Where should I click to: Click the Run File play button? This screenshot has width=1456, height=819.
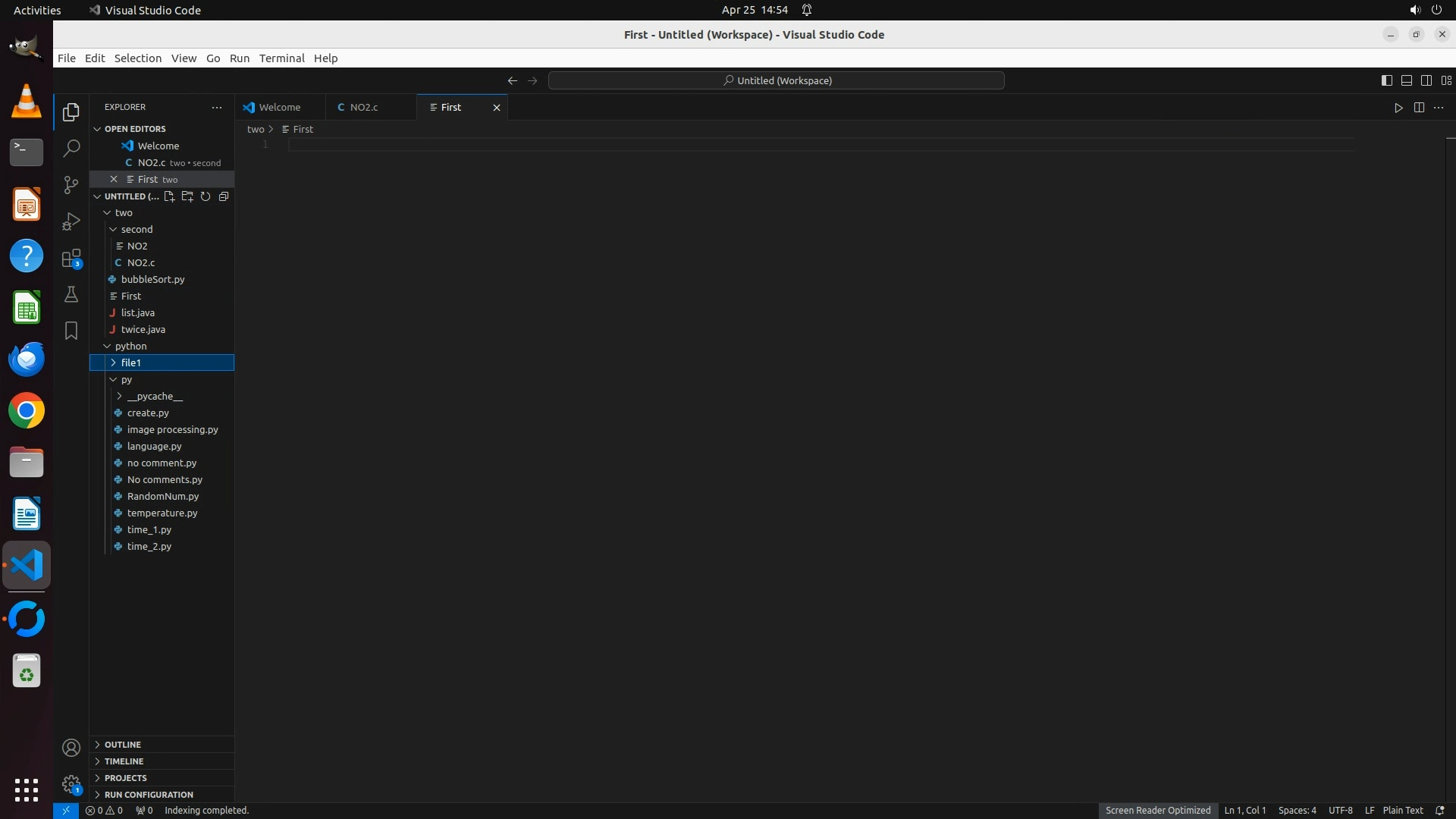1398,108
